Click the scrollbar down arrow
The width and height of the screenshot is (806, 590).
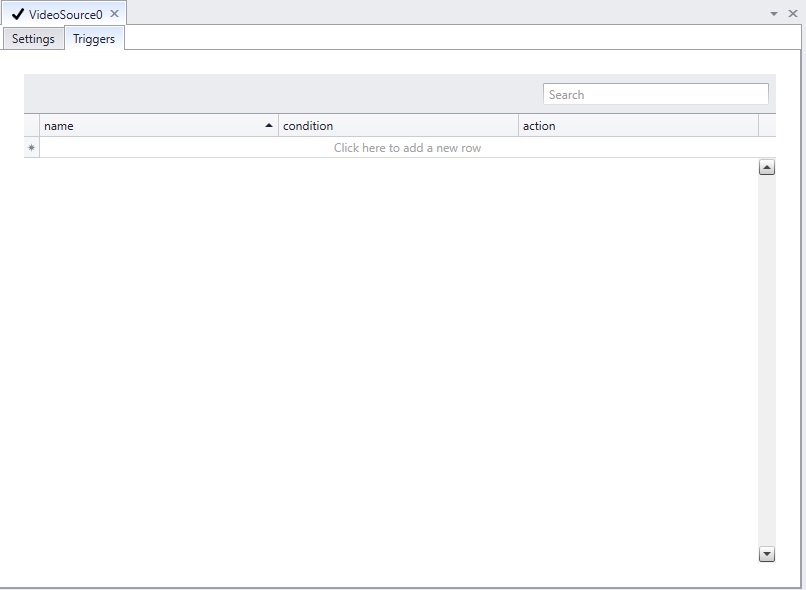[x=767, y=554]
